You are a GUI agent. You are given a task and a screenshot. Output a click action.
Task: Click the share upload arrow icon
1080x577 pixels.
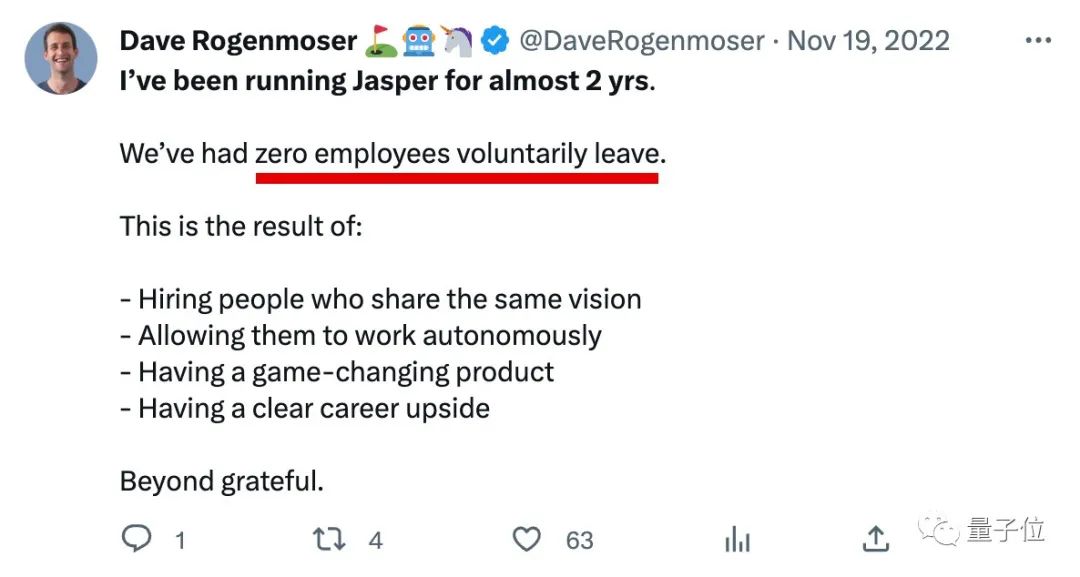tap(875, 538)
